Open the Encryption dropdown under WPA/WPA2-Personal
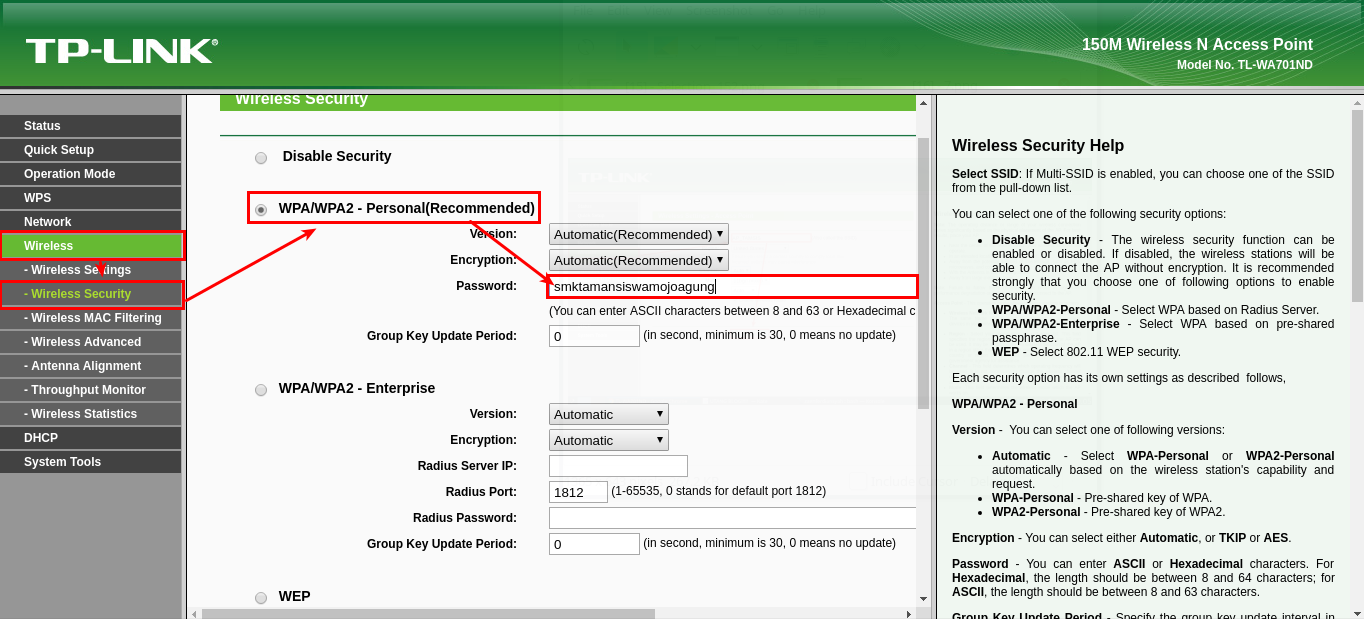Image resolution: width=1364 pixels, height=619 pixels. [x=638, y=259]
